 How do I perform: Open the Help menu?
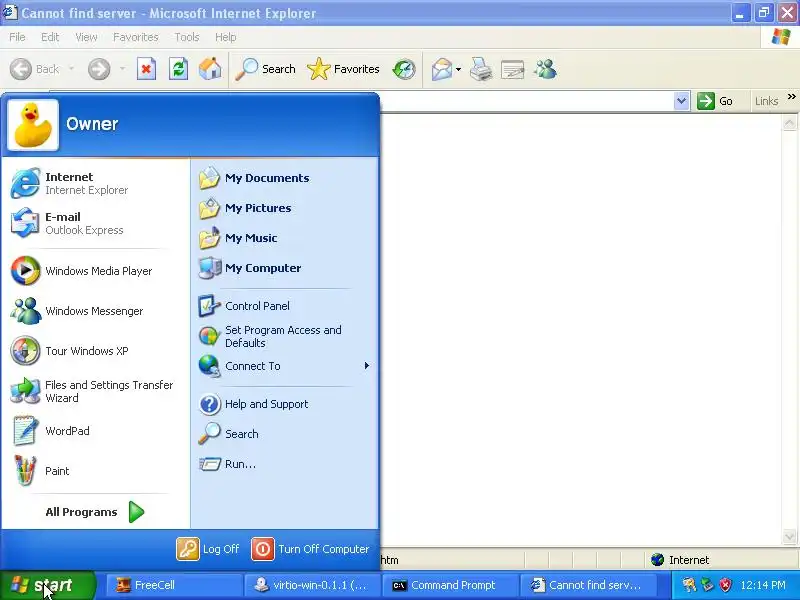coord(226,37)
